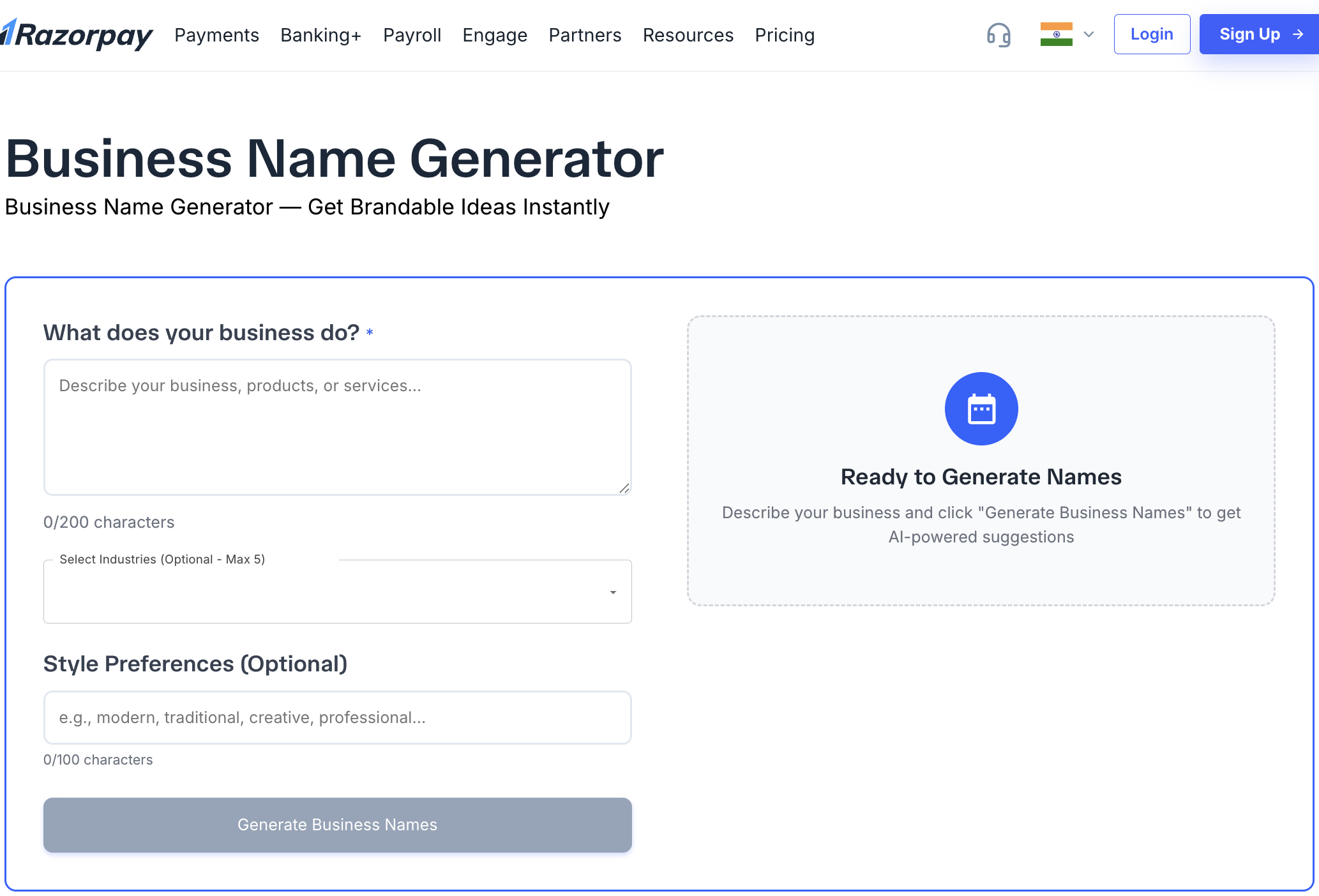This screenshot has width=1319, height=896.
Task: Open the Resources menu
Action: tap(688, 35)
